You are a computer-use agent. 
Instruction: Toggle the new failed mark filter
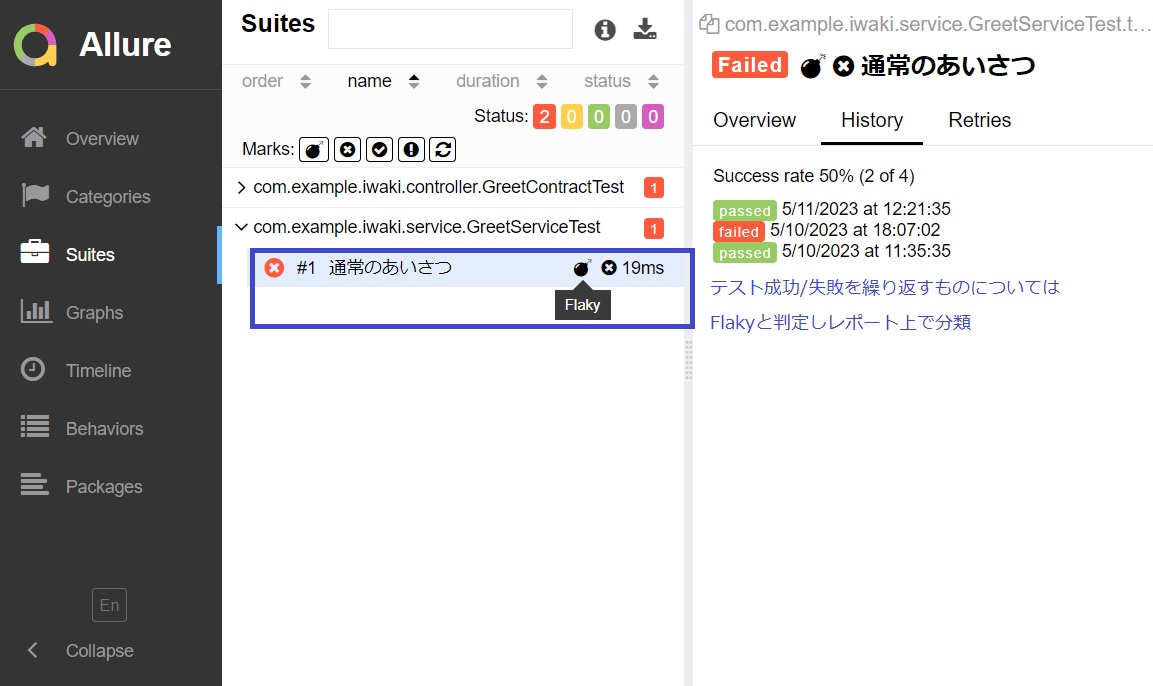(x=347, y=150)
